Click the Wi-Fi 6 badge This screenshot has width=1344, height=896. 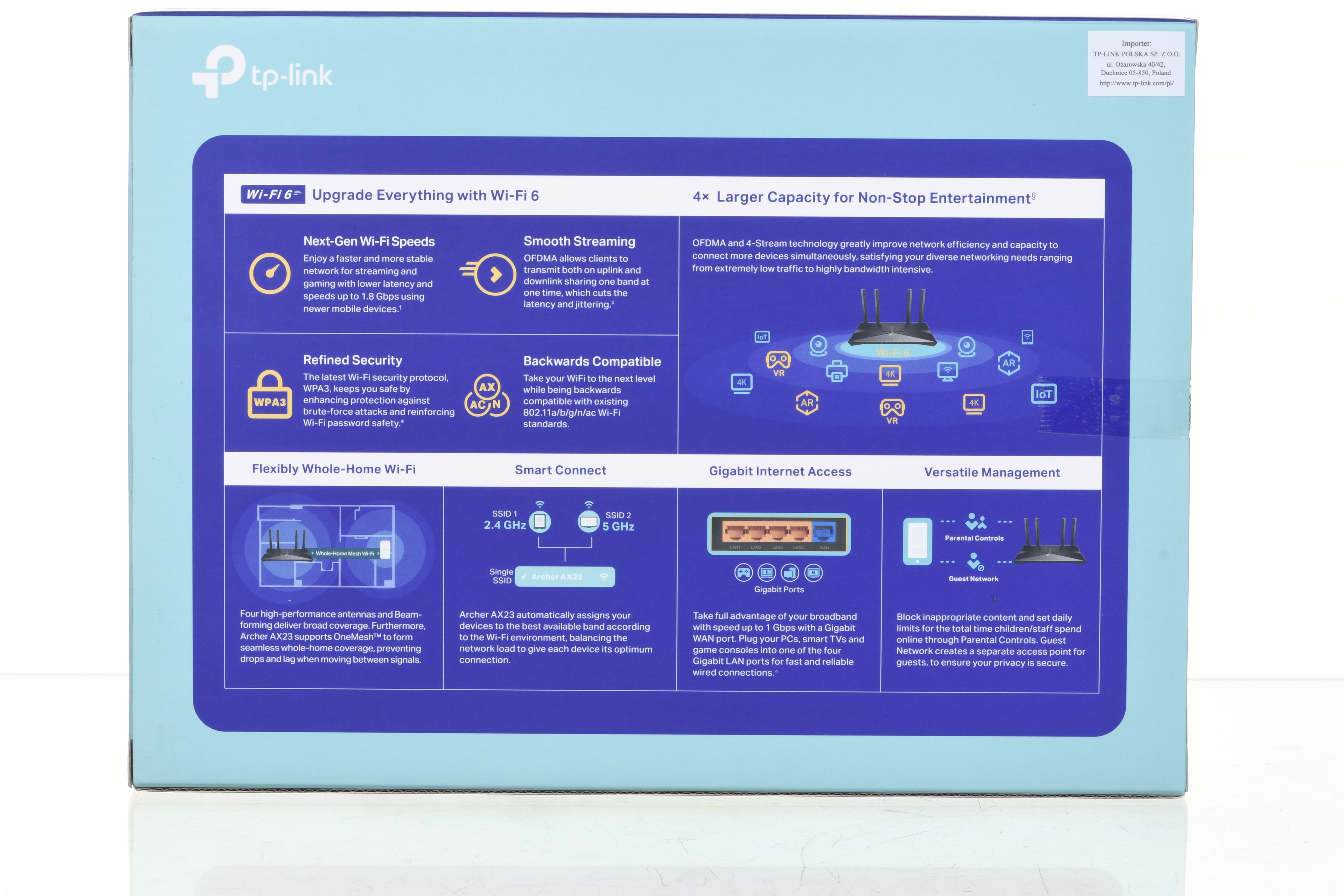click(x=273, y=195)
